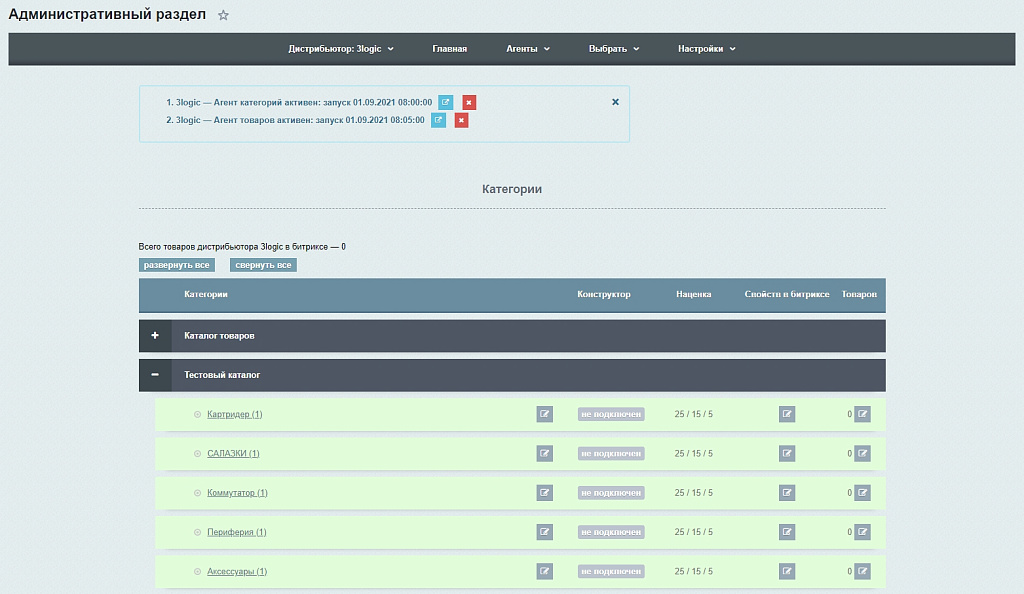1024x594 pixels.
Task: Edit the product agent (second agent row)
Action: (x=438, y=120)
